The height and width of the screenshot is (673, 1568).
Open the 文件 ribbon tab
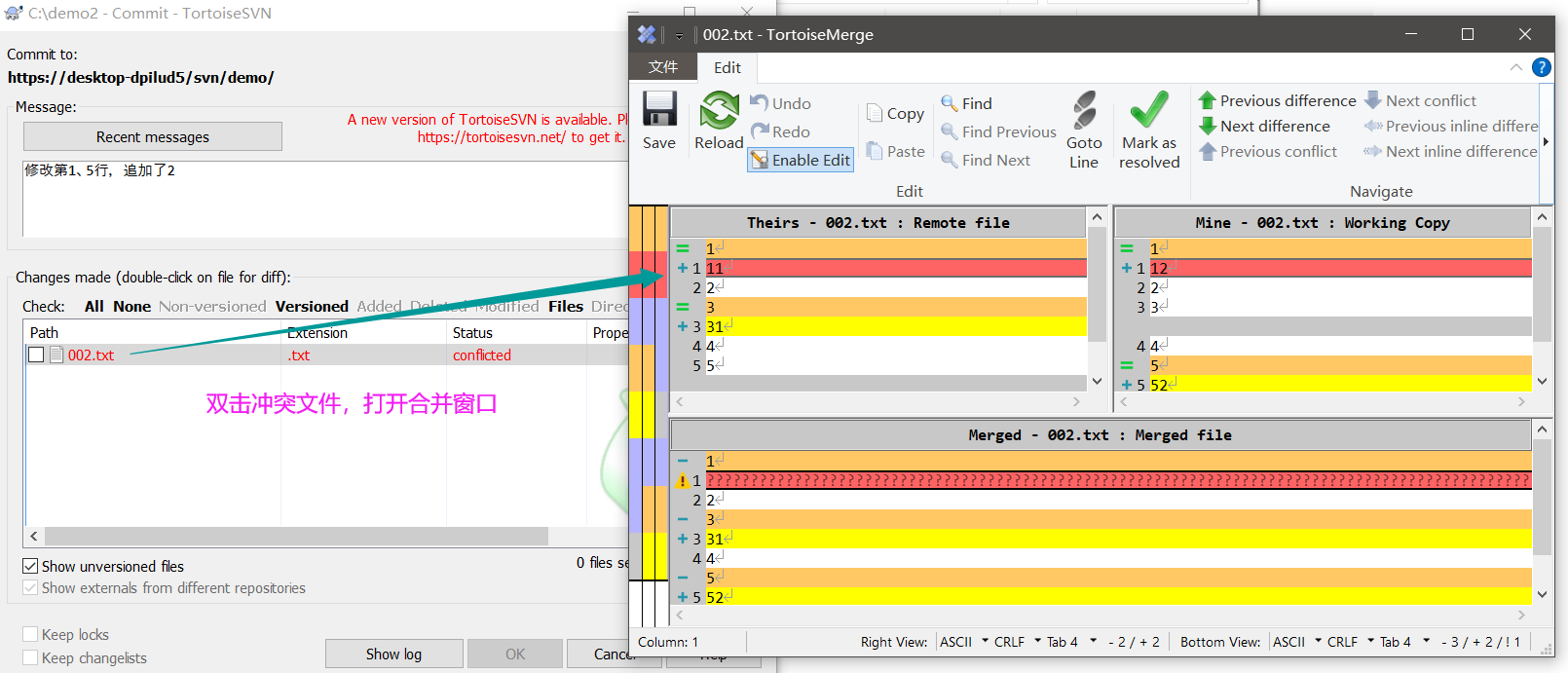663,67
